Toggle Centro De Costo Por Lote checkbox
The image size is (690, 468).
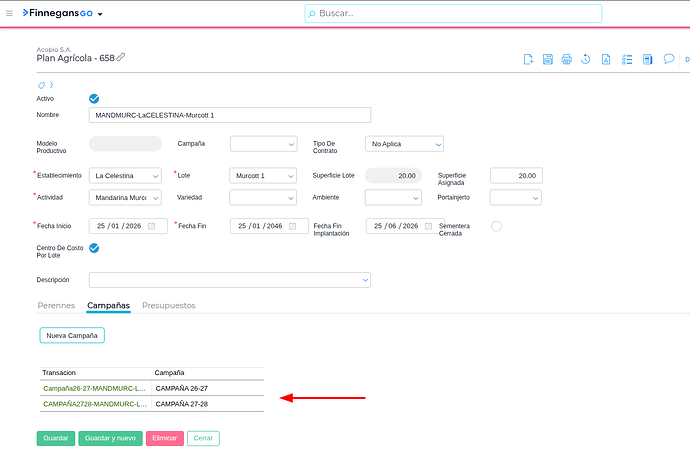(x=94, y=248)
